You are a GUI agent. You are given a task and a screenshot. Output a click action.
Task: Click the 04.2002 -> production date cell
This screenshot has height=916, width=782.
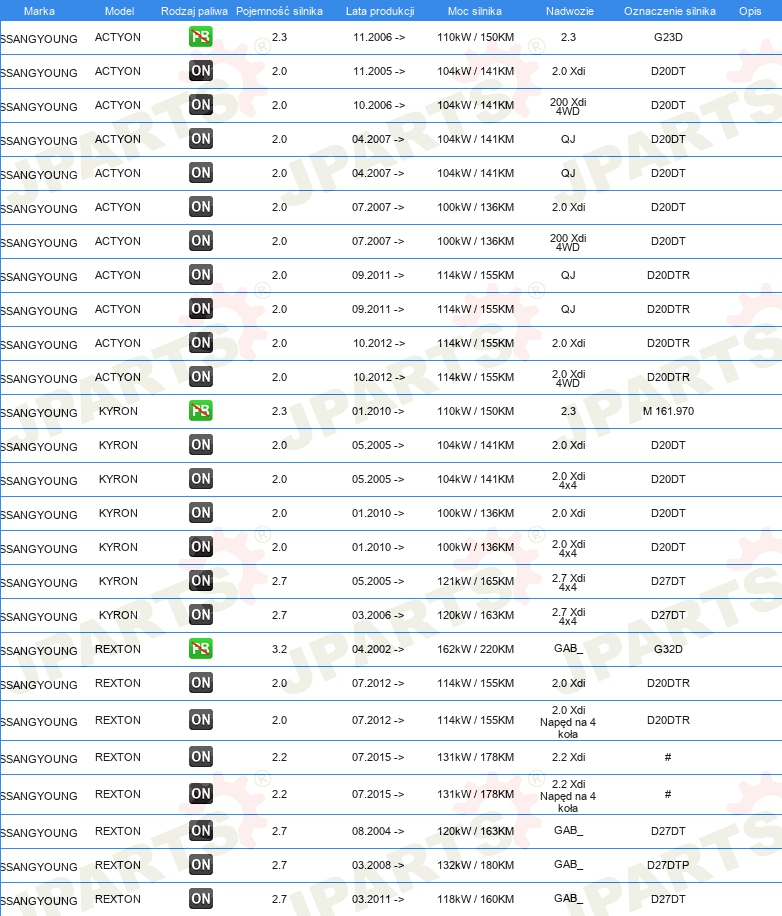coord(378,649)
